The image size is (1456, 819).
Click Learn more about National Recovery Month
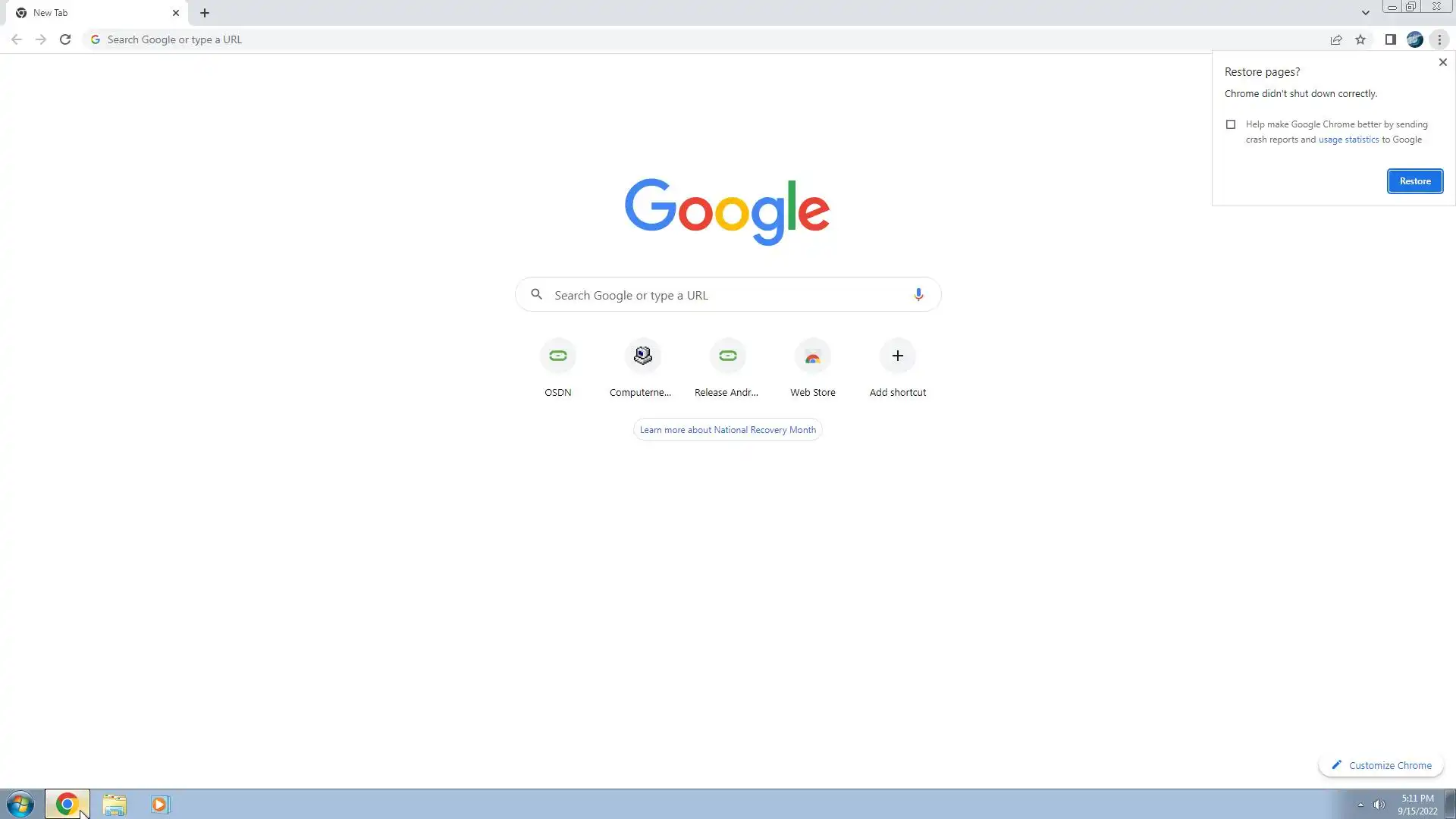point(727,430)
